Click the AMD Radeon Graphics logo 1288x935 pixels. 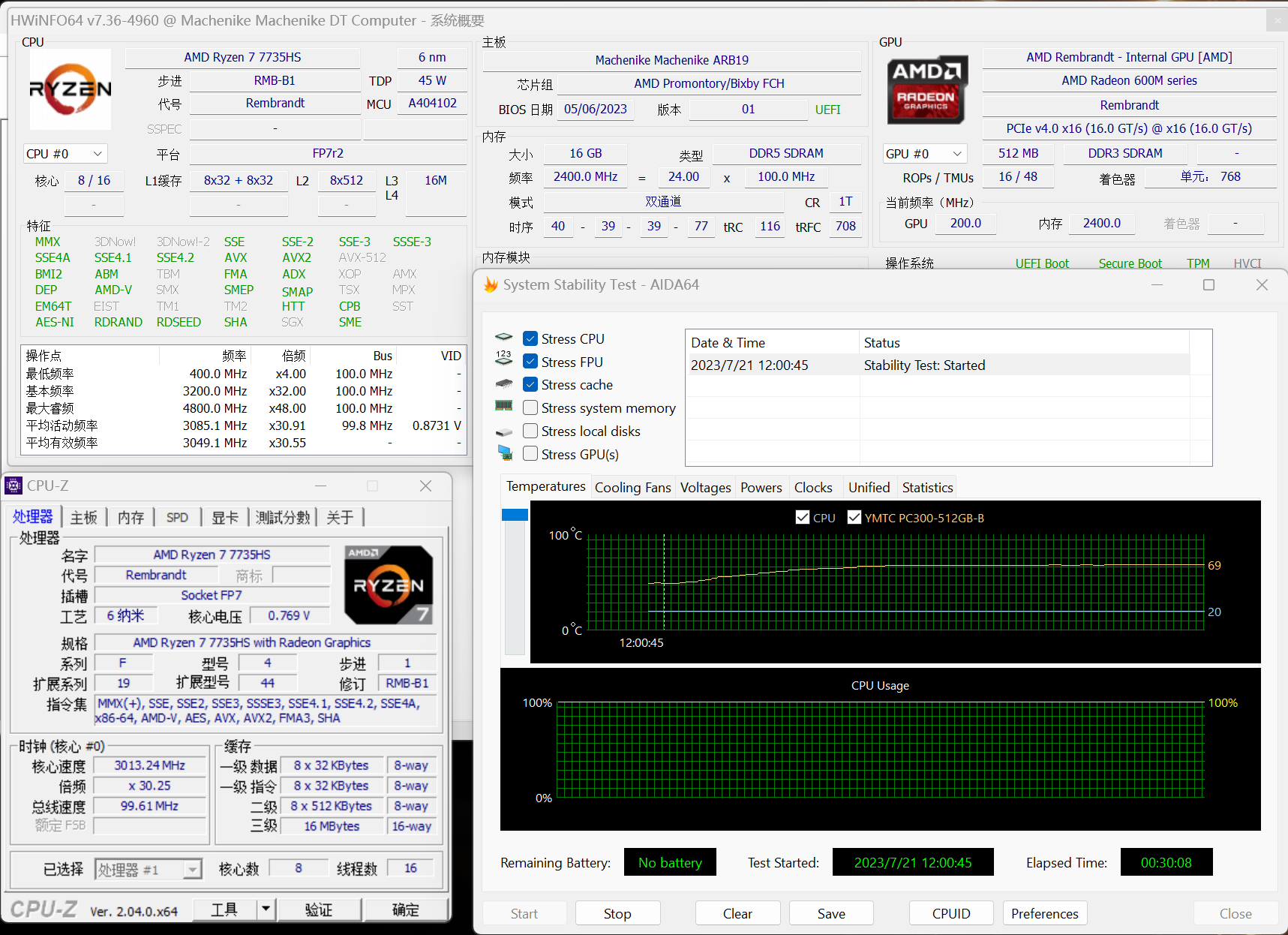click(926, 89)
